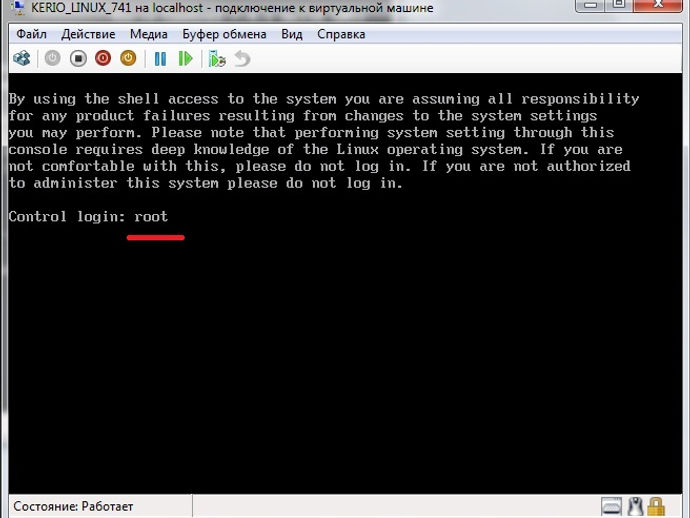This screenshot has height=518, width=690.
Task: Click the lock icon in status bar
Action: coord(656,507)
